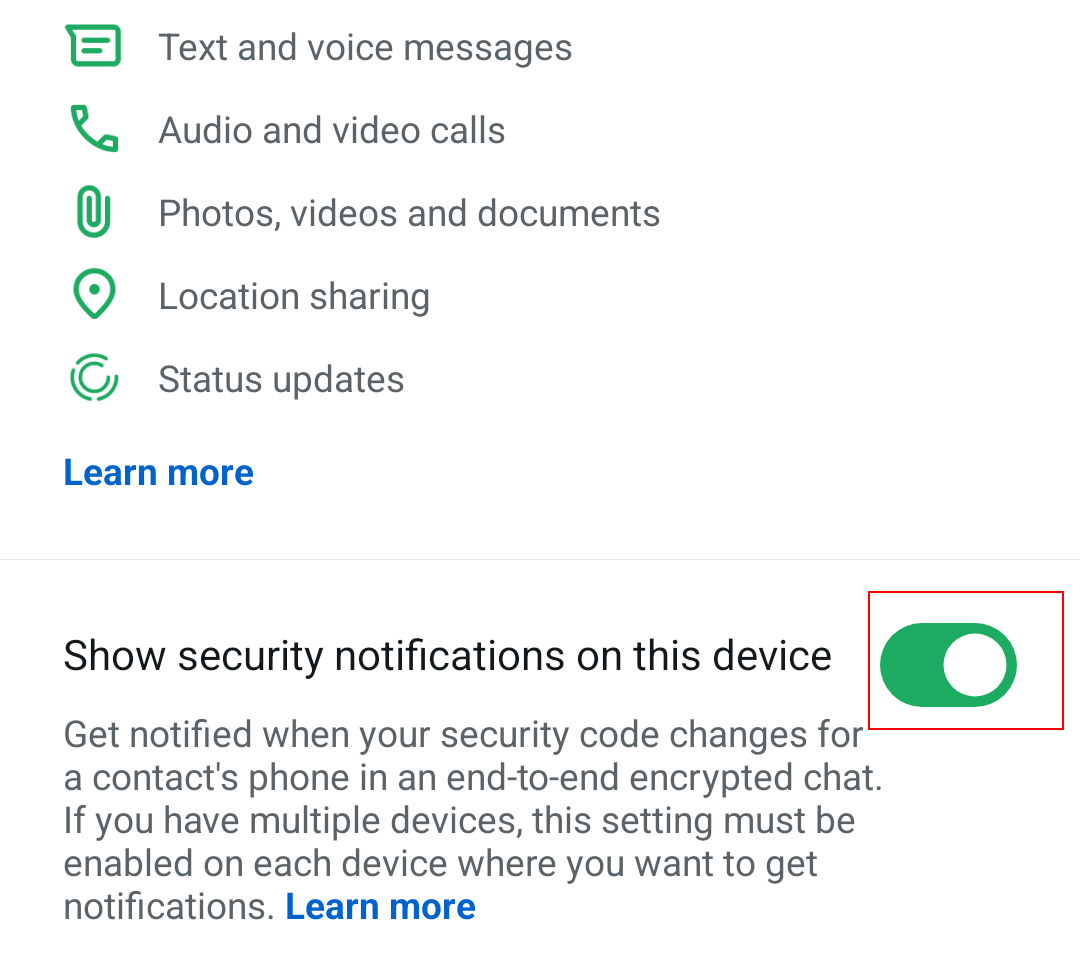
Task: Select 'Text and voice messages' label
Action: pyautogui.click(x=365, y=47)
